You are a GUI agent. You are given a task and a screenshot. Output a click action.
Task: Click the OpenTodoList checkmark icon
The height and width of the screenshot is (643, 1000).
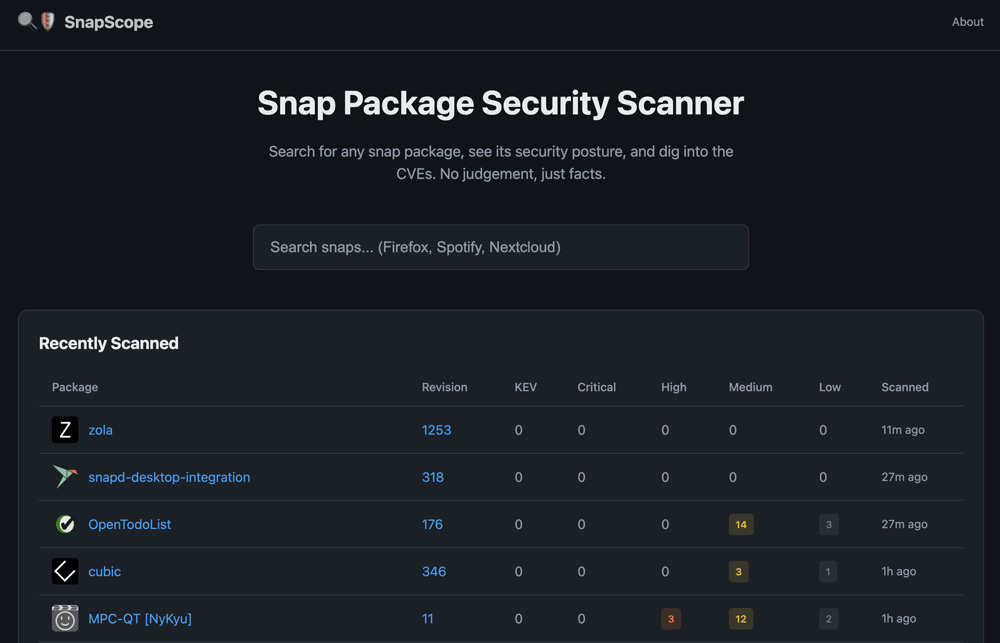[x=65, y=524]
